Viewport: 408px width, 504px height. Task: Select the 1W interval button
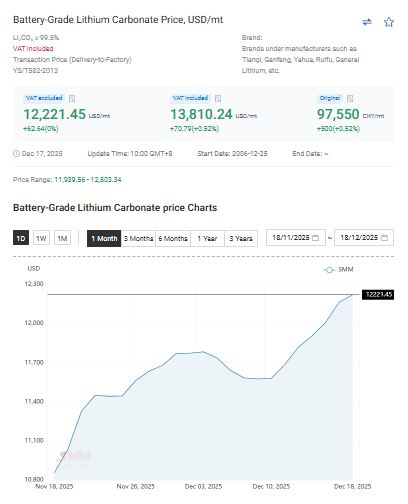41,238
